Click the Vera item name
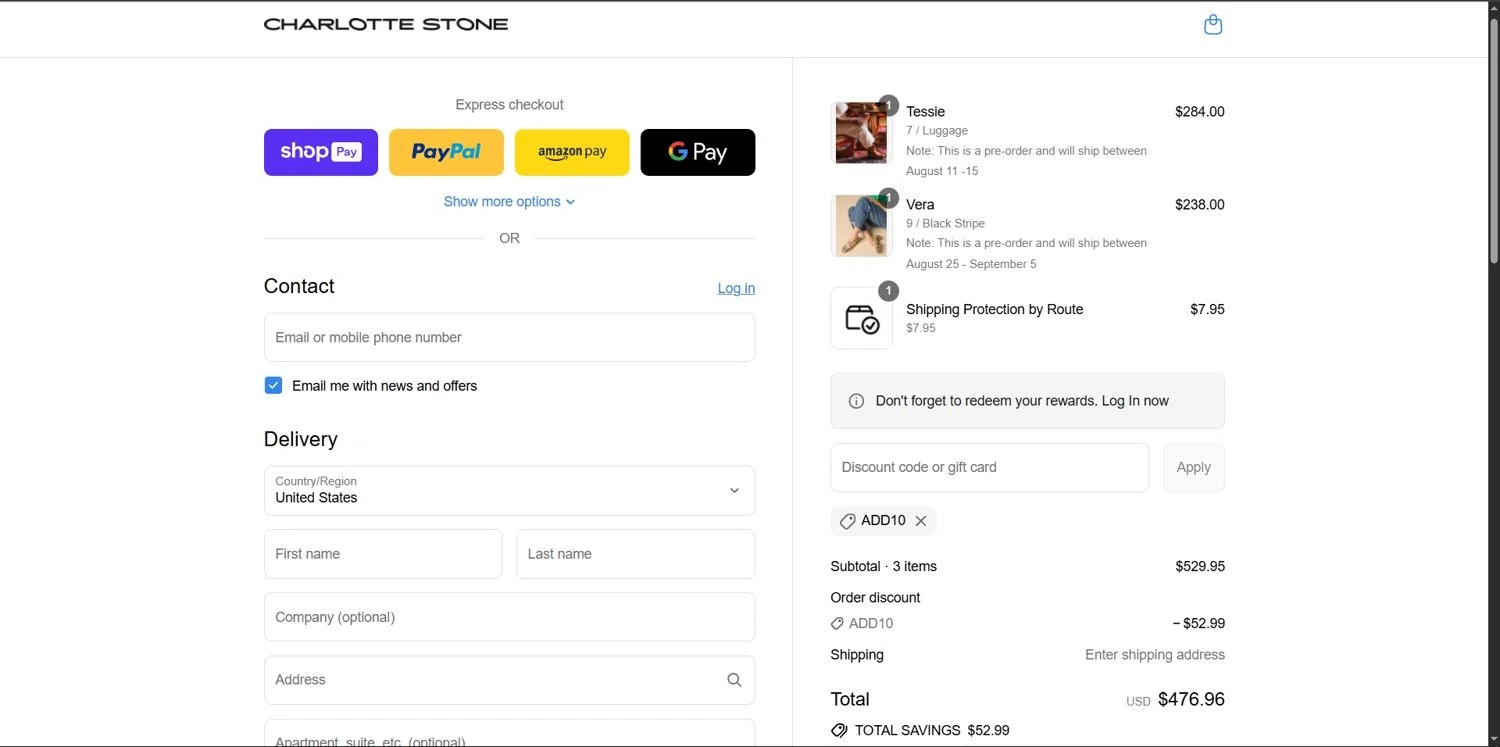This screenshot has height=747, width=1500. (x=920, y=204)
